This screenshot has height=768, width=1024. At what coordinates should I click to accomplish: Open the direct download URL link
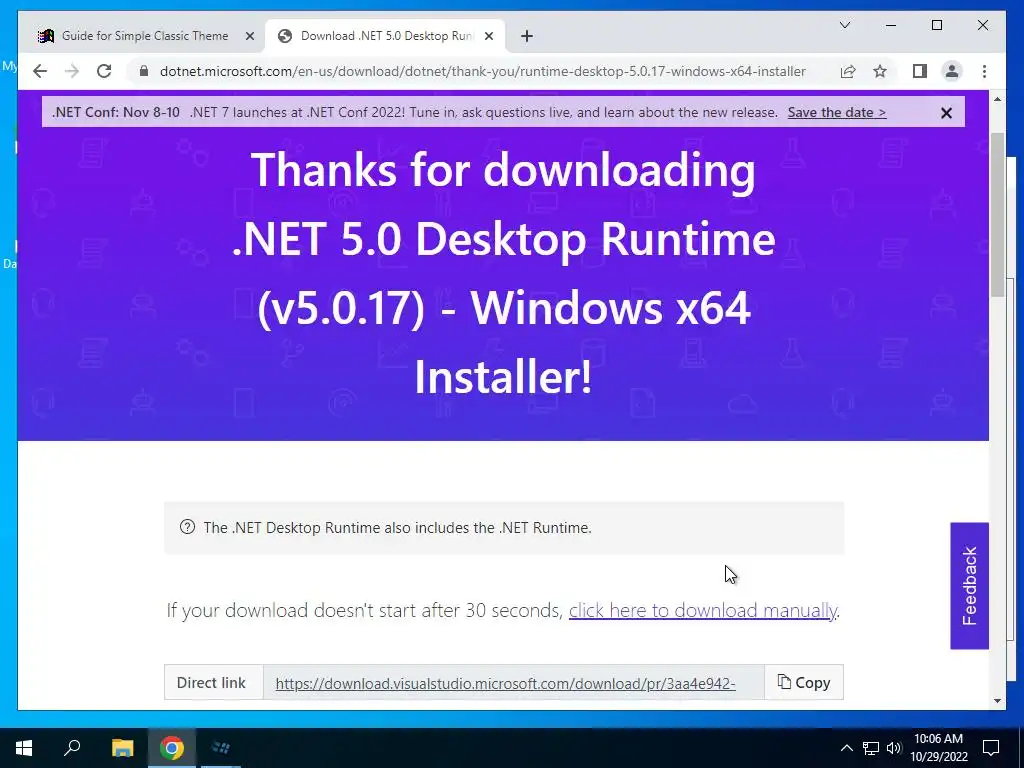(505, 683)
